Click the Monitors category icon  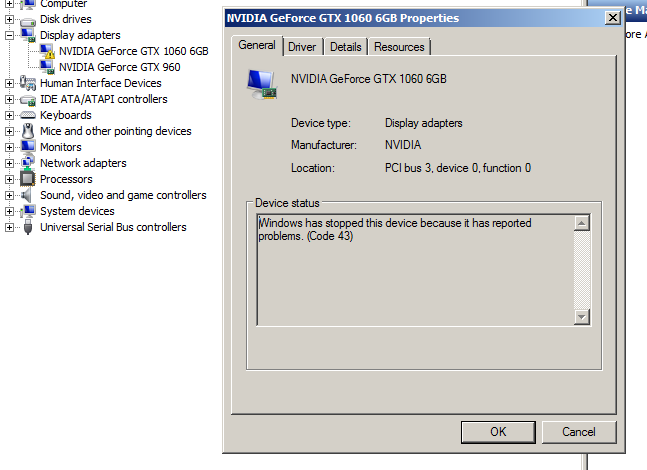tap(28, 147)
